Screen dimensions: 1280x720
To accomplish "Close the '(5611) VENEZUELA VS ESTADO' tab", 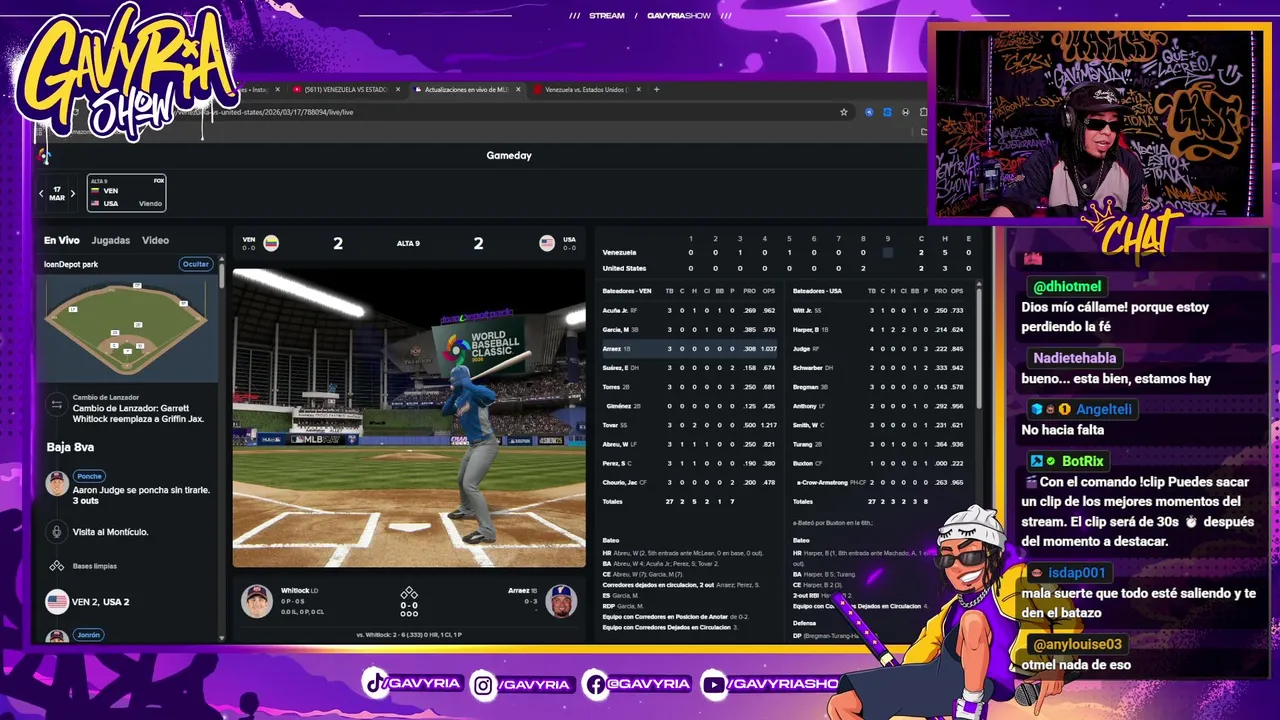I will coord(398,89).
